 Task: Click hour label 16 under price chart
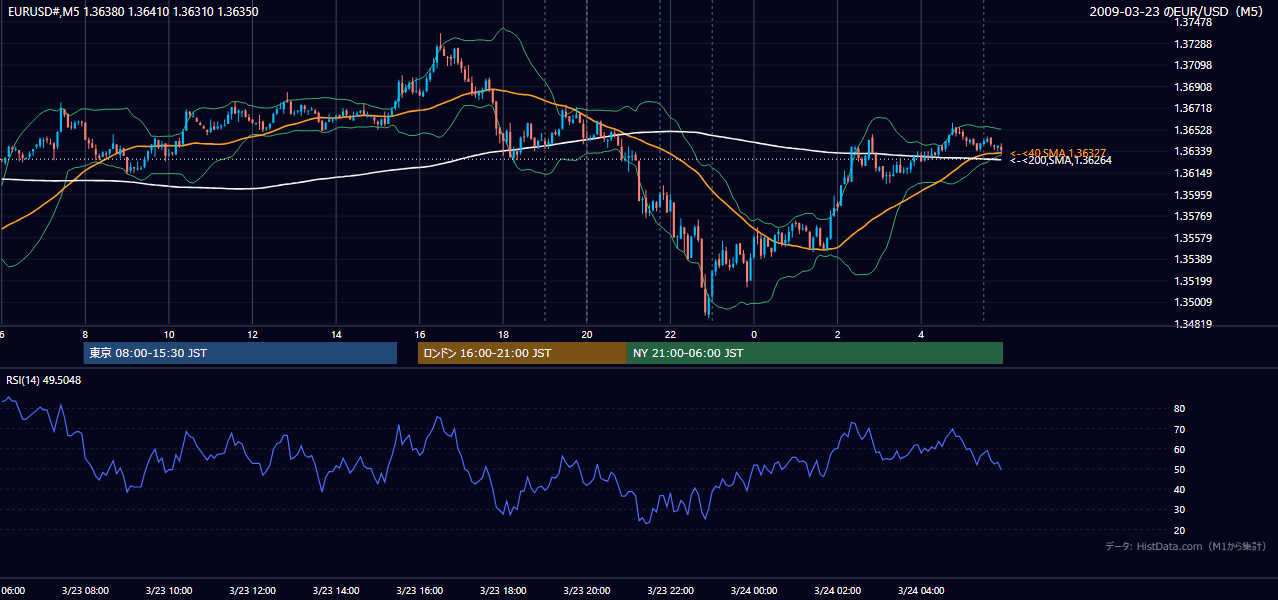pyautogui.click(x=420, y=335)
